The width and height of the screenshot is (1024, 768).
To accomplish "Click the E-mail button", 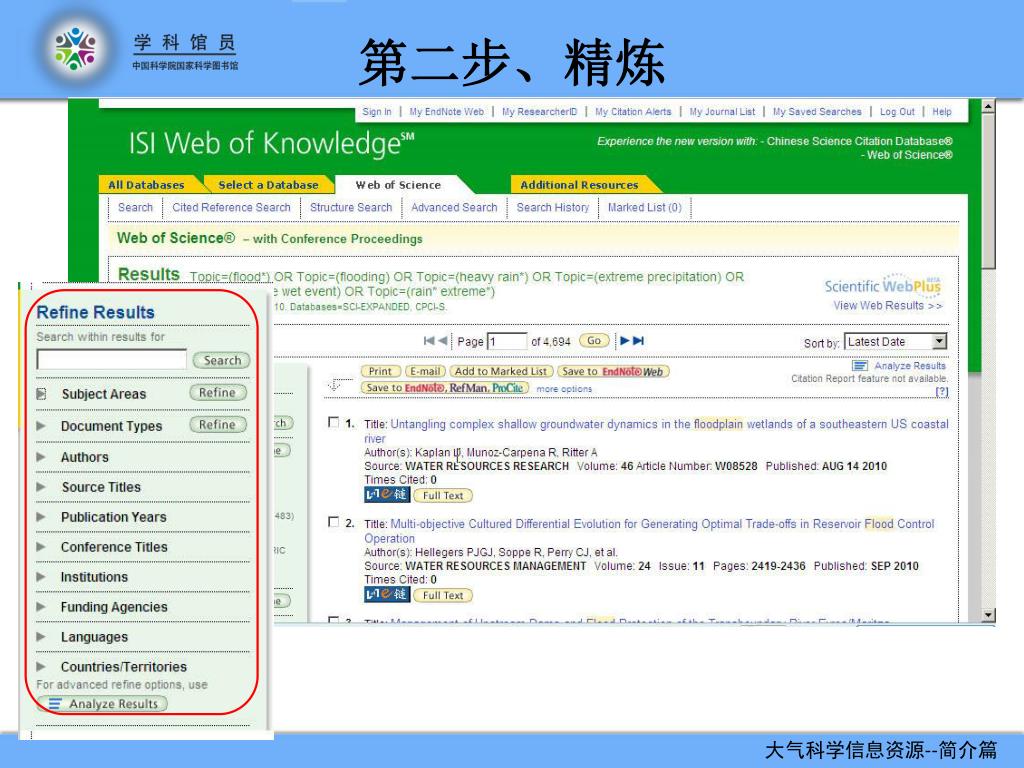I will pyautogui.click(x=425, y=371).
